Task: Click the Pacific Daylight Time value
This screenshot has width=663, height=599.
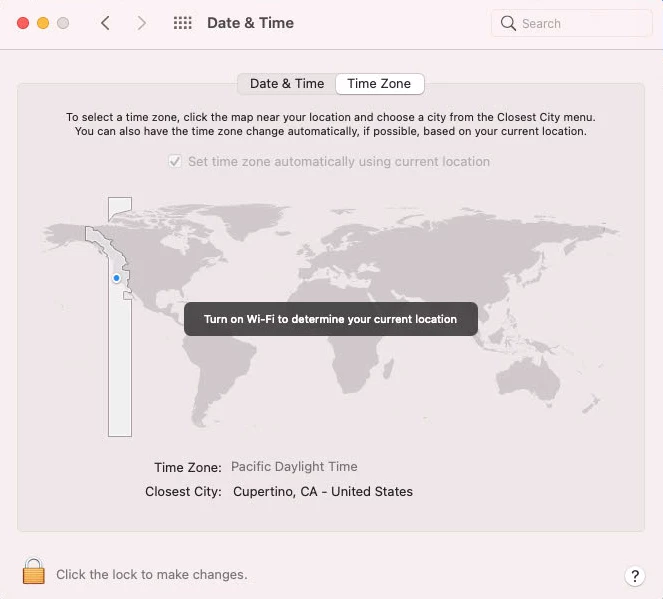Action: [294, 467]
